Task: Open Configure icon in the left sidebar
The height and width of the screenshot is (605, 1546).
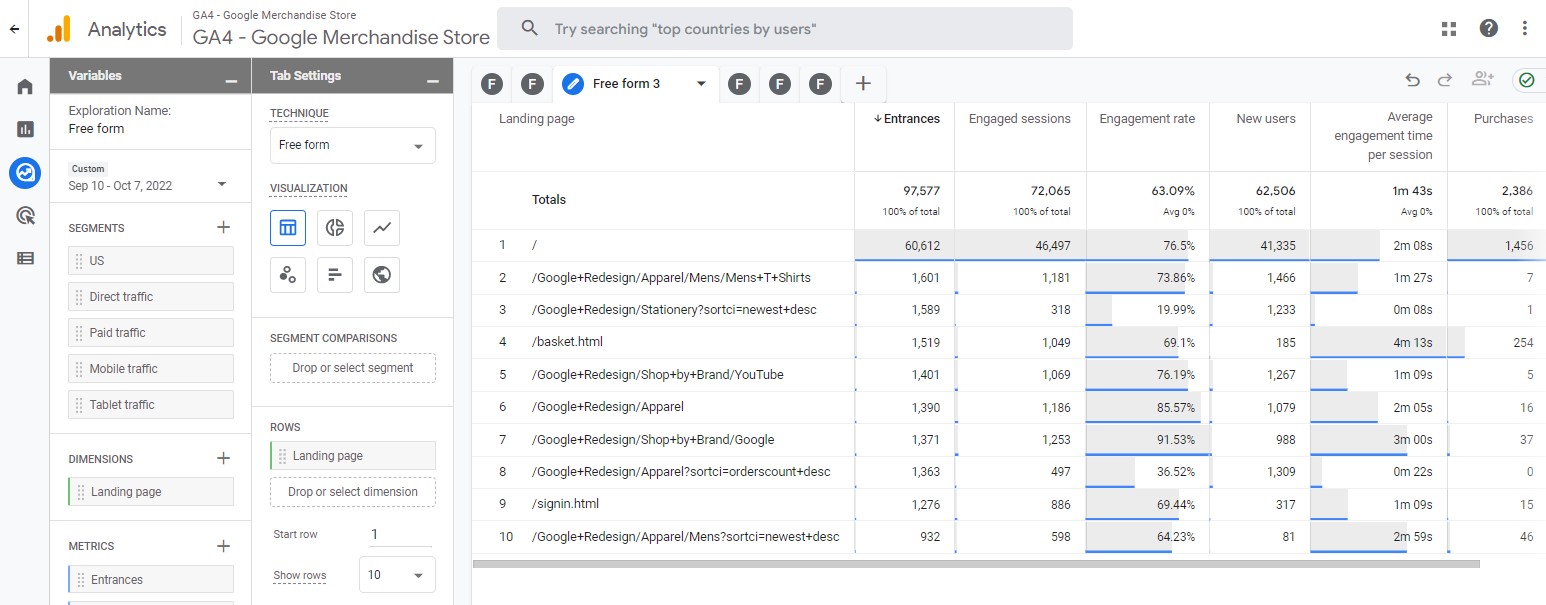Action: pos(25,258)
